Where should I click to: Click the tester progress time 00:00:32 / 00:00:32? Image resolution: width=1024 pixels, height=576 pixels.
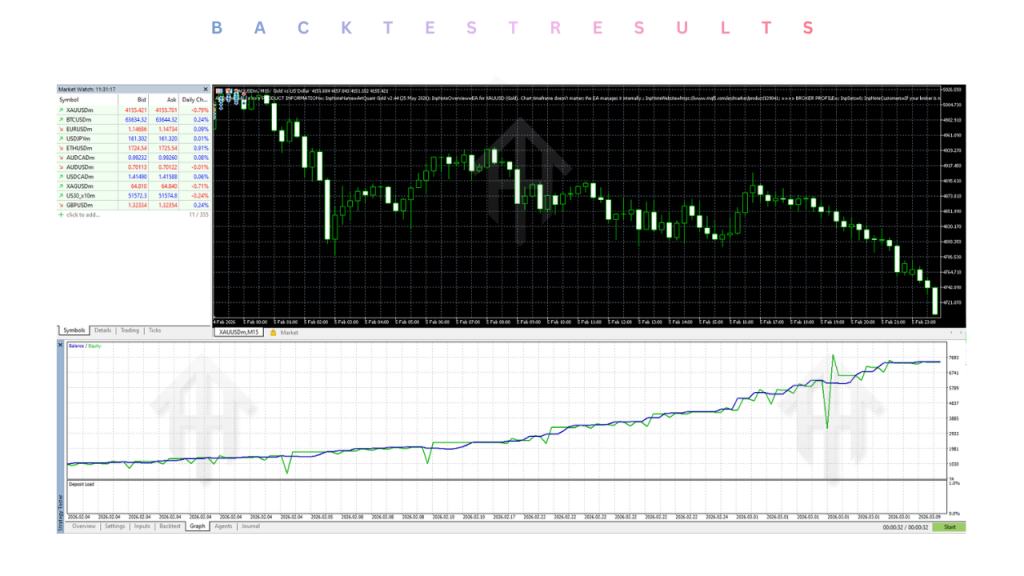[x=905, y=528]
